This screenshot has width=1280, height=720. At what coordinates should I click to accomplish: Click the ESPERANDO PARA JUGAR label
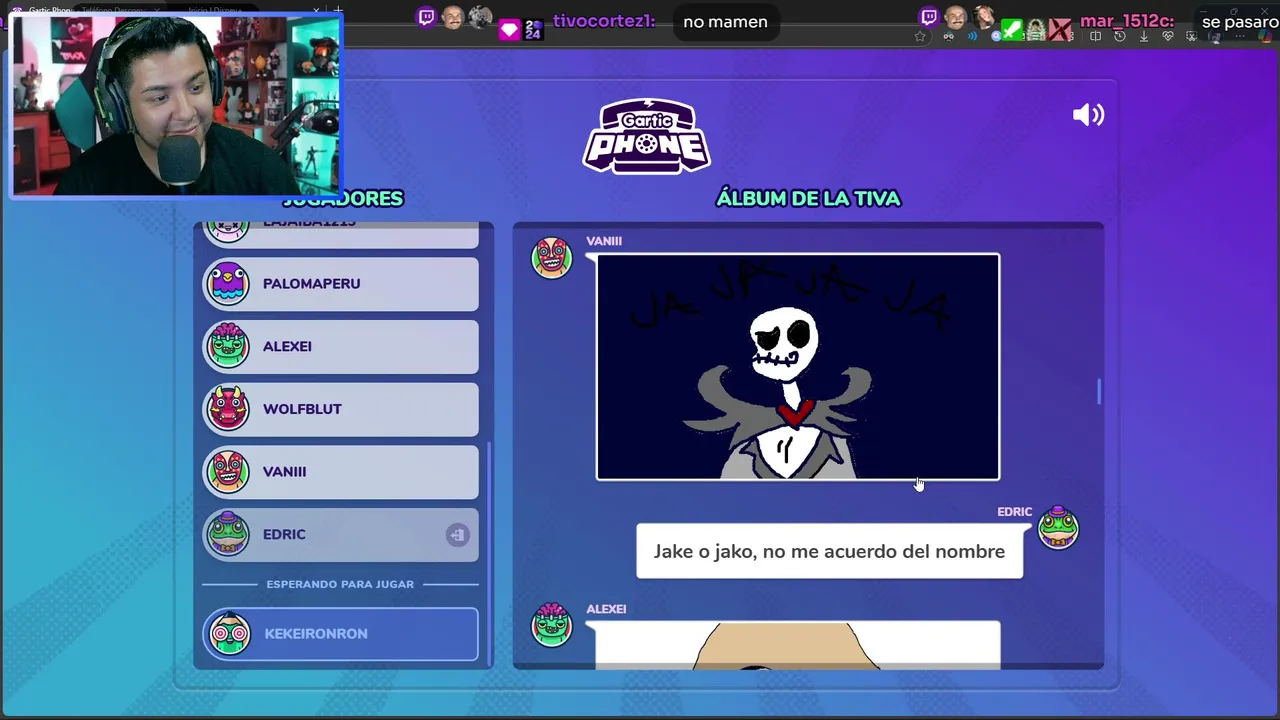pos(340,584)
